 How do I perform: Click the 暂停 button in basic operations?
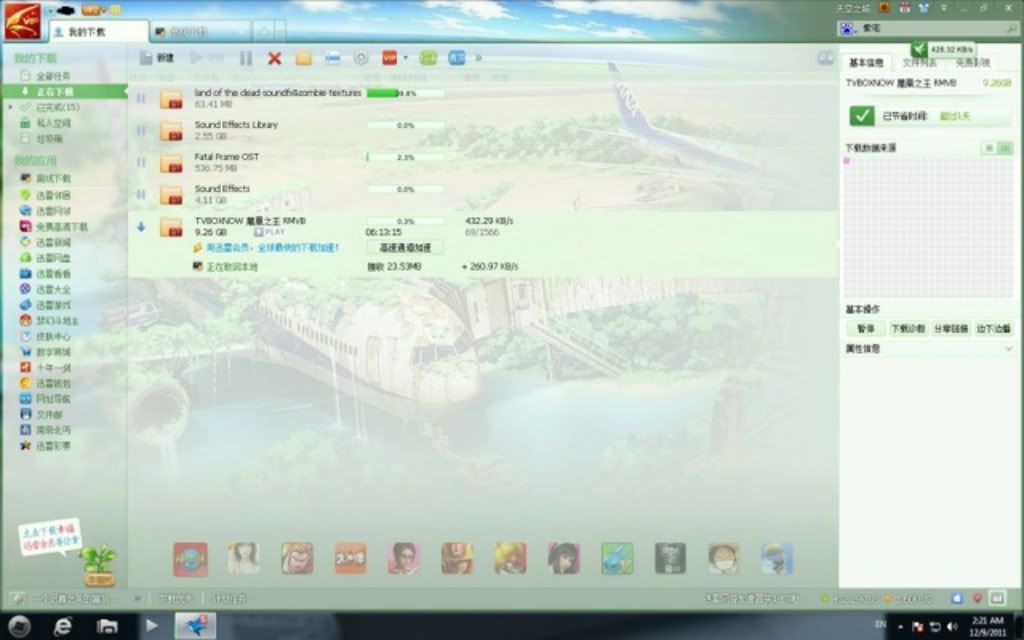coord(865,328)
